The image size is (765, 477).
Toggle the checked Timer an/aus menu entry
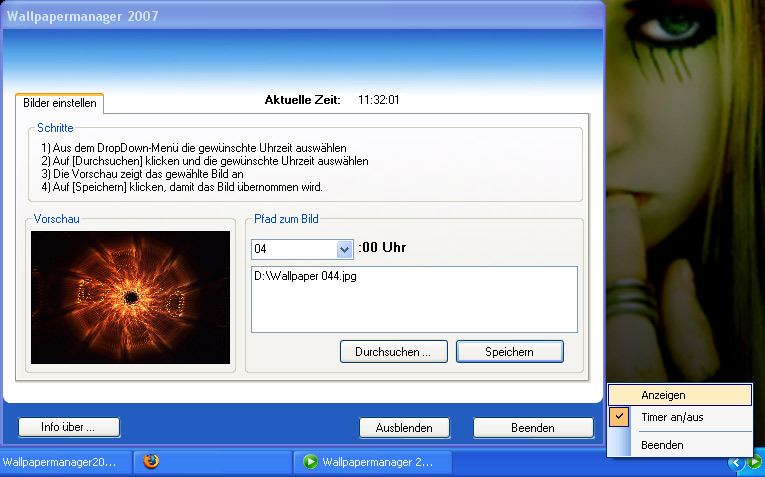pos(680,417)
